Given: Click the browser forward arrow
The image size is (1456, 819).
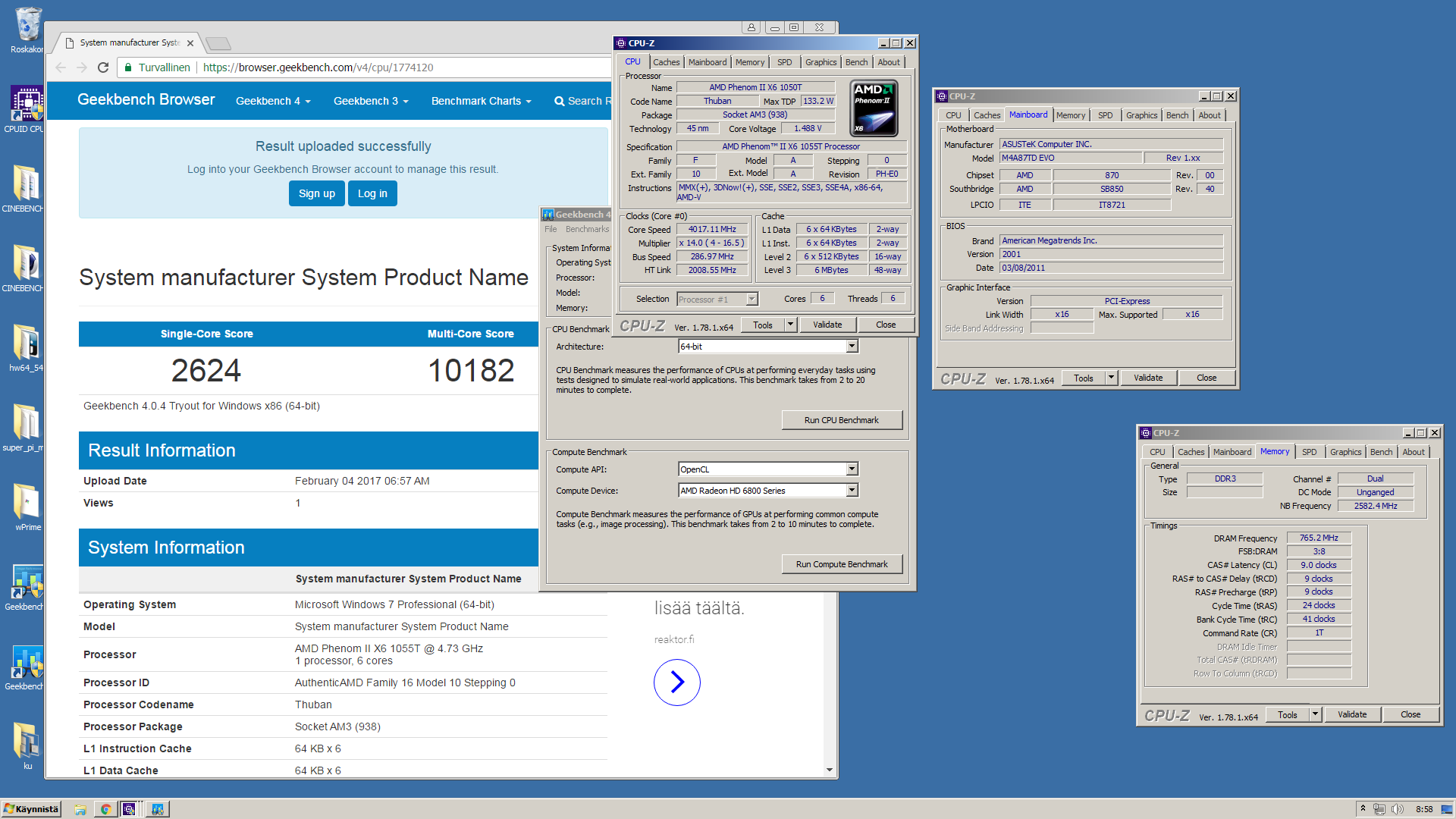Looking at the screenshot, I should [x=82, y=67].
